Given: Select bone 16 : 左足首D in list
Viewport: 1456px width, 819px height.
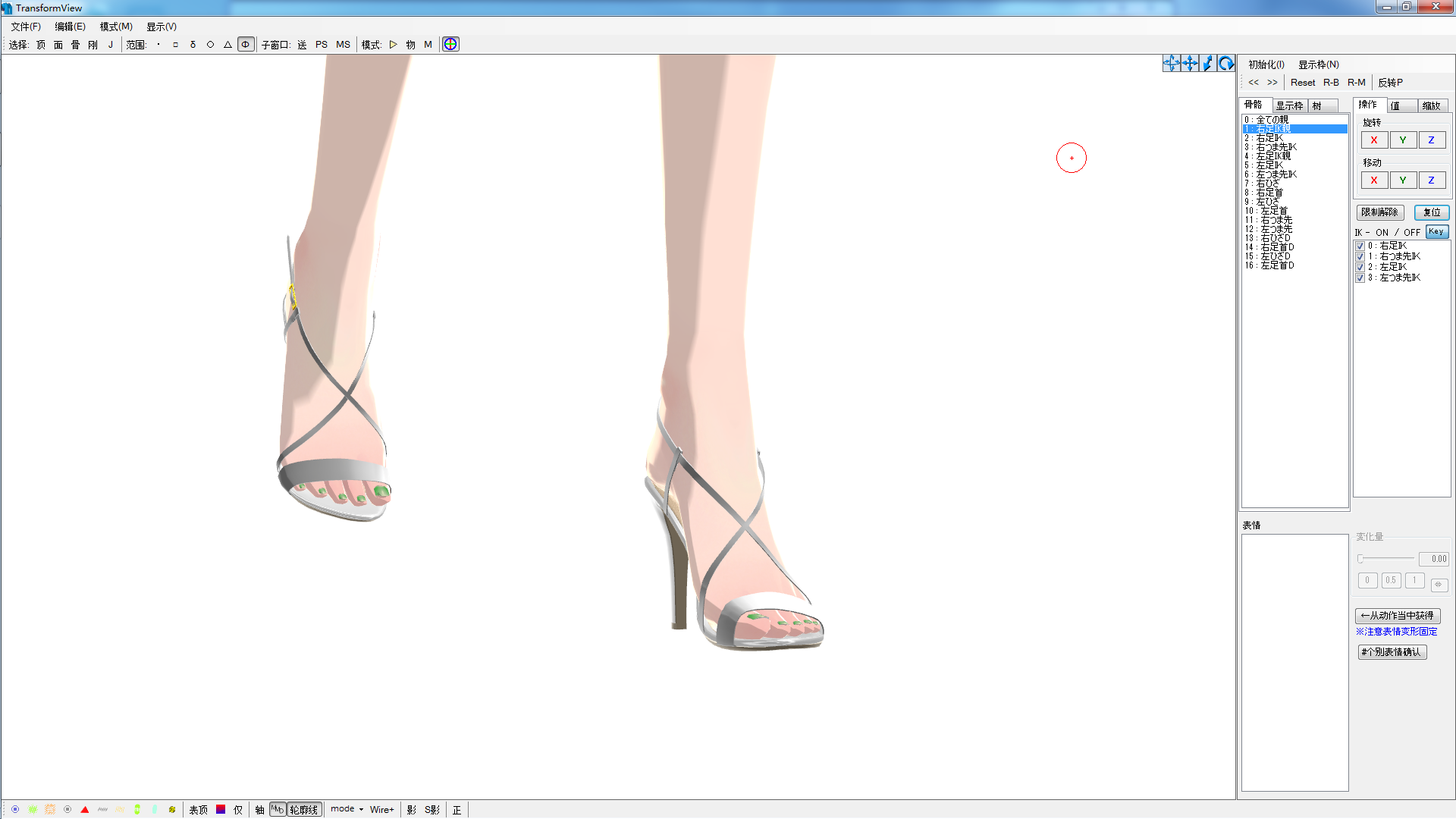Looking at the screenshot, I should point(1294,265).
